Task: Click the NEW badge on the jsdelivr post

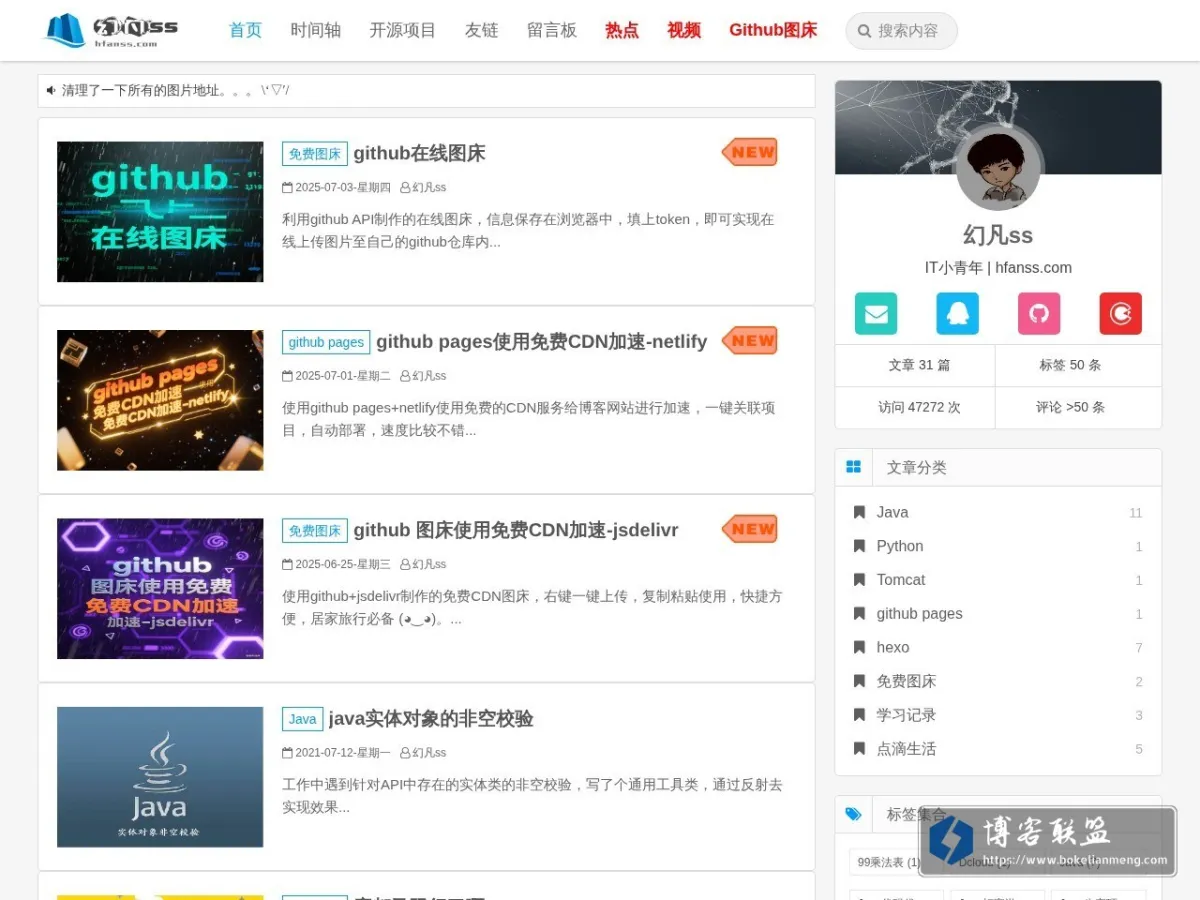Action: (x=750, y=529)
